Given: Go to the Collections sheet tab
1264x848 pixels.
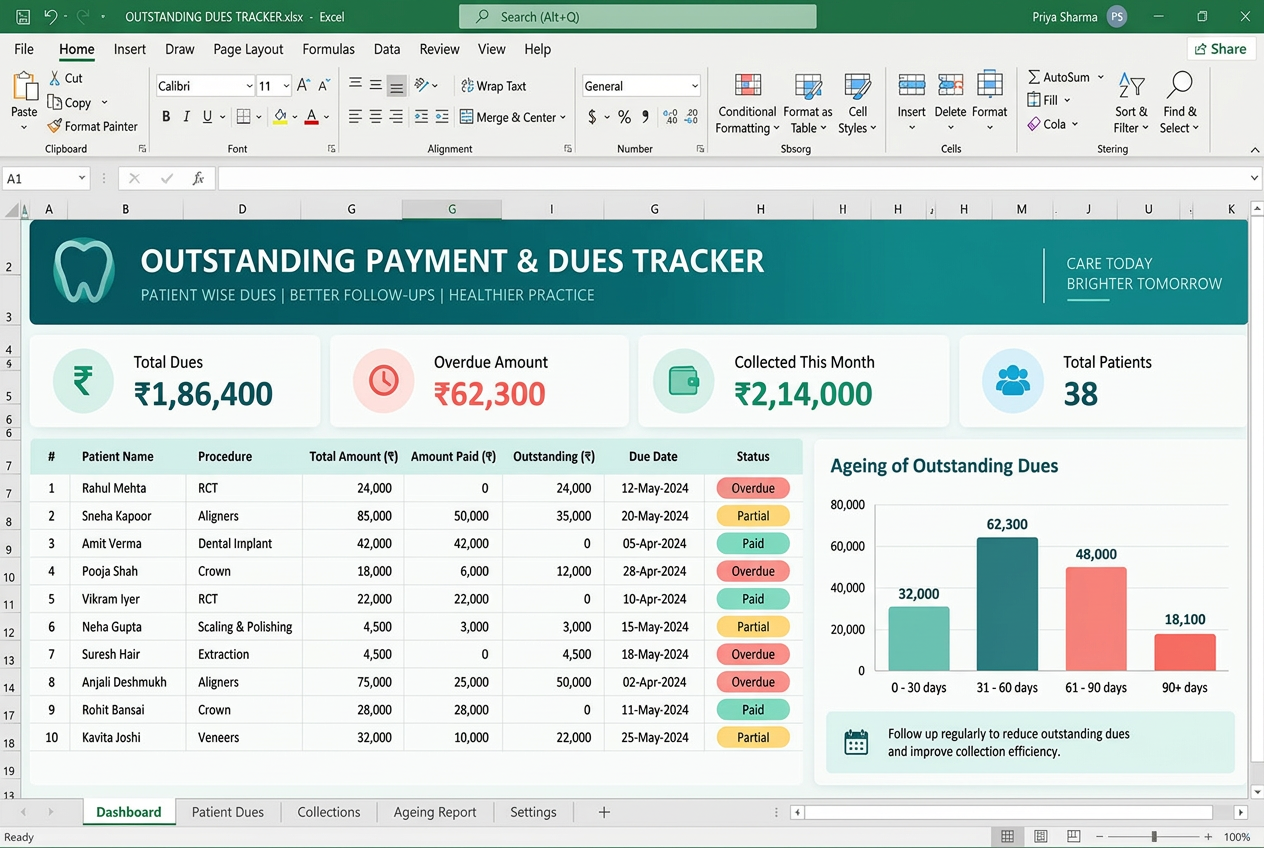Looking at the screenshot, I should (x=329, y=812).
